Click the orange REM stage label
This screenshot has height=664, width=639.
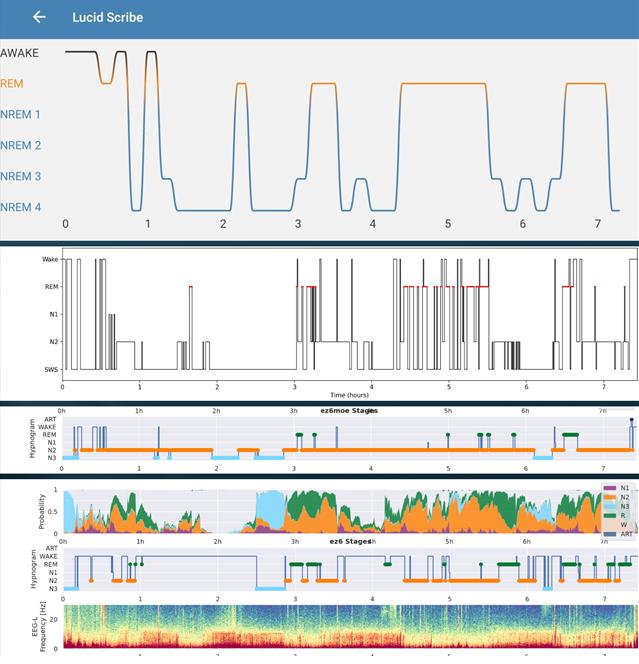pyautogui.click(x=12, y=83)
